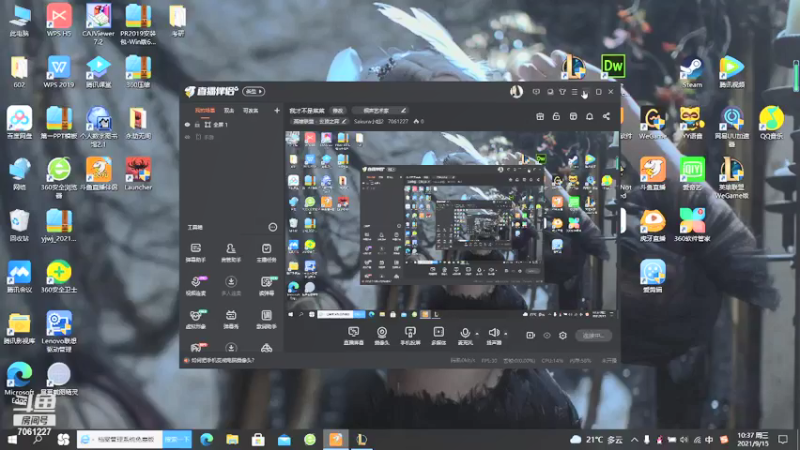This screenshot has width=800, height=450.
Task: Click the share icon in stream header
Action: click(x=606, y=116)
